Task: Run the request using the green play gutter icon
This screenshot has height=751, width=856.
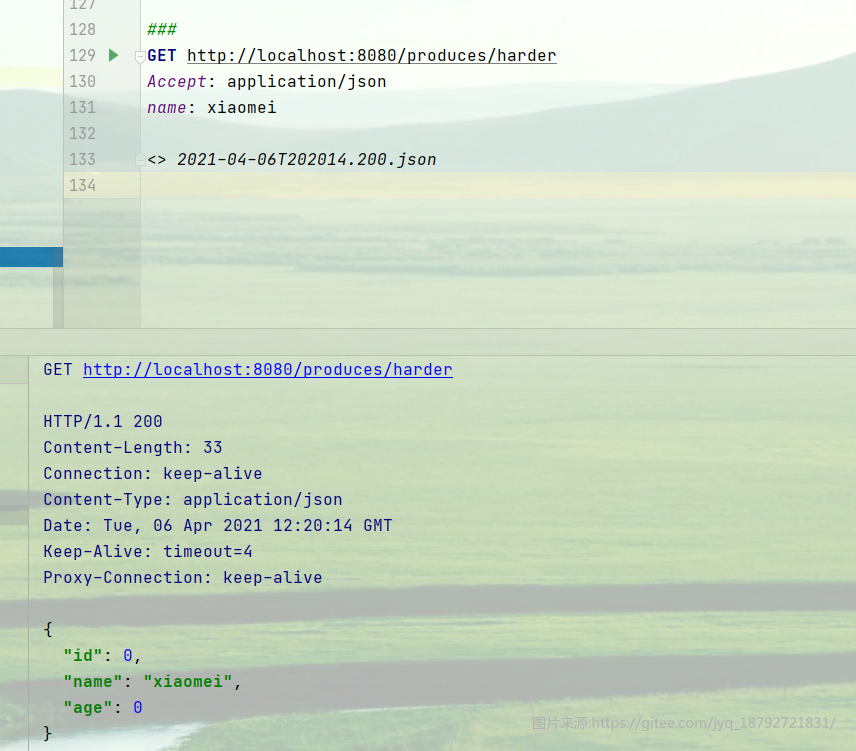Action: (113, 55)
